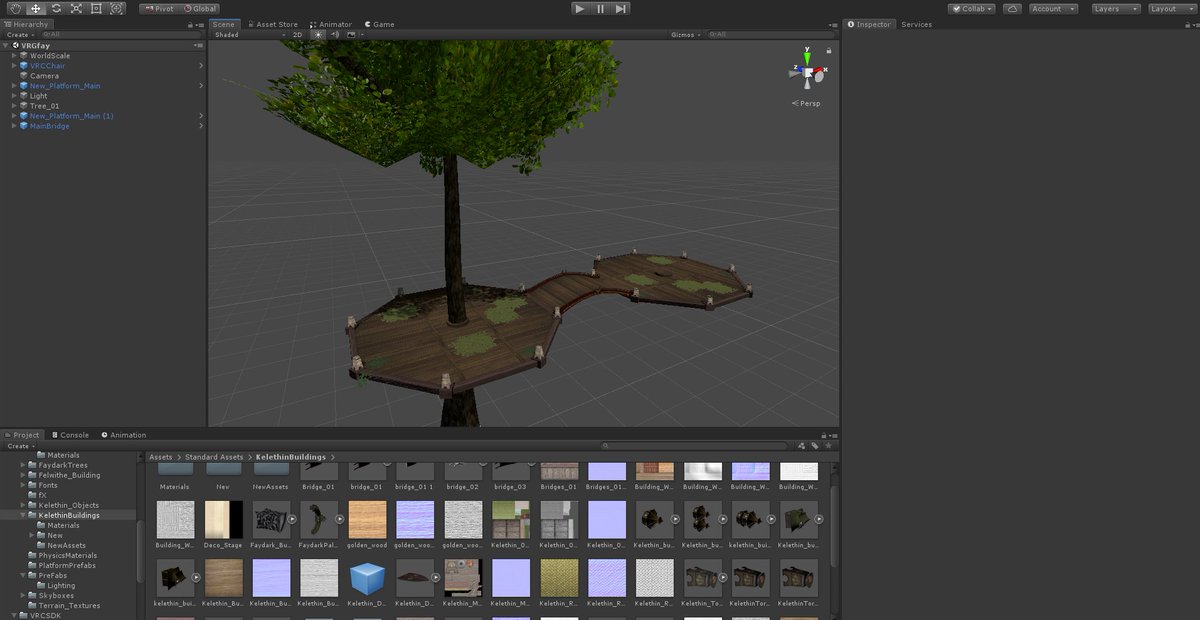
Task: Click Standard Assets in the breadcrumb
Action: (214, 457)
